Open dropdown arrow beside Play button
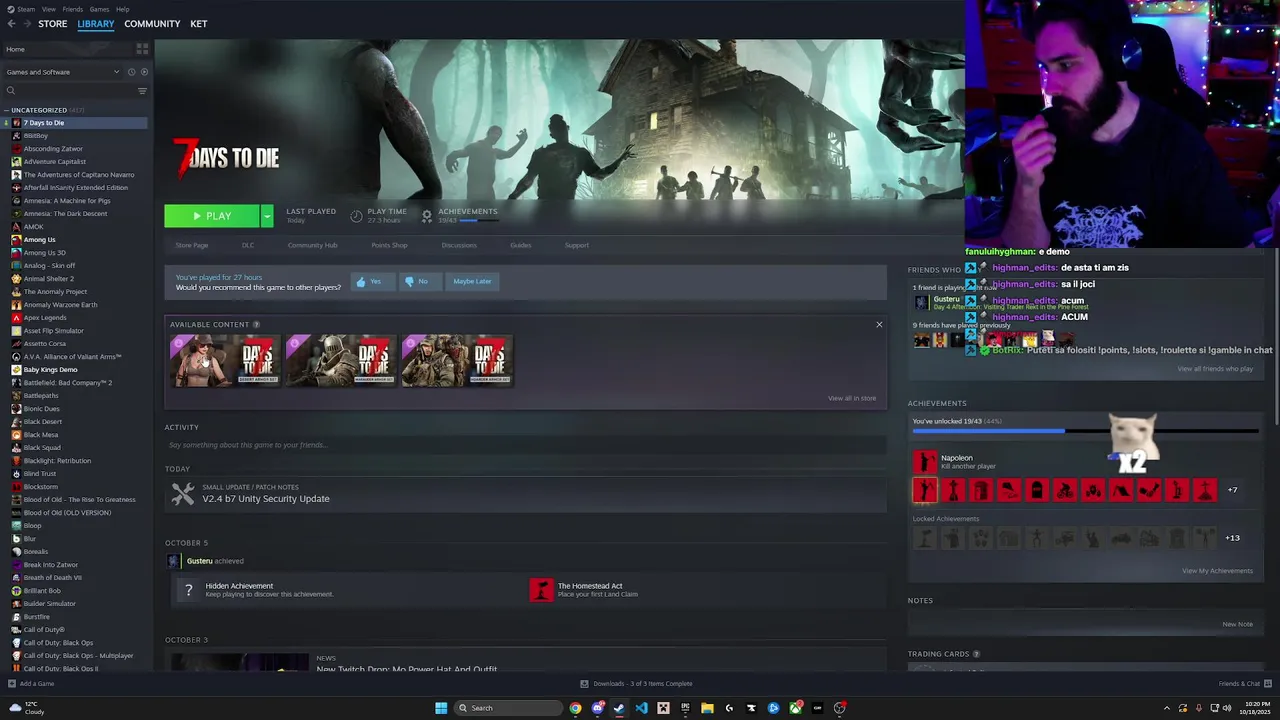The image size is (1280, 720). click(x=267, y=216)
